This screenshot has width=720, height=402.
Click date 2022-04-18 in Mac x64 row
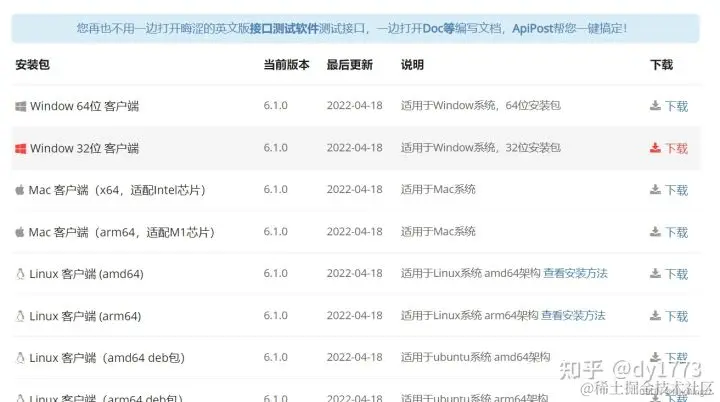pyautogui.click(x=354, y=190)
